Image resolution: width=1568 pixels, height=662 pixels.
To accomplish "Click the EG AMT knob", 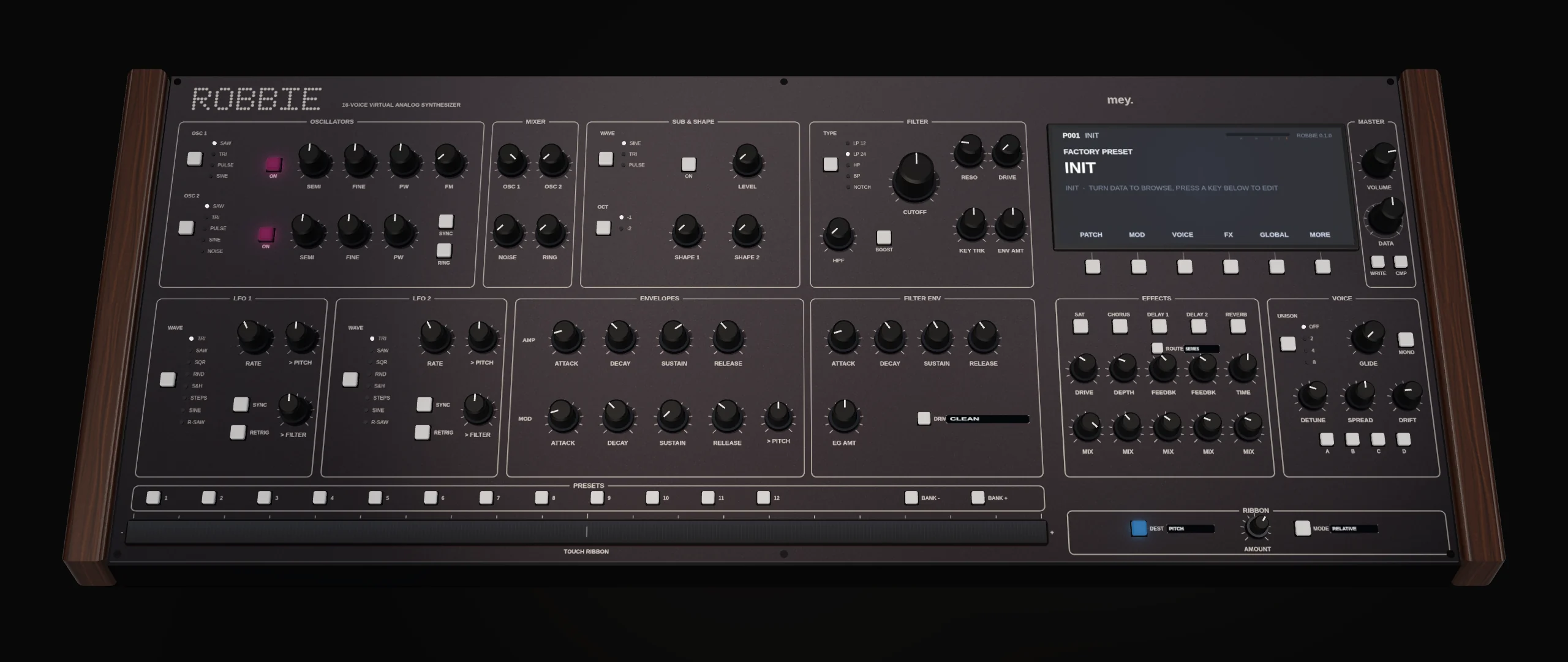I will pos(844,417).
